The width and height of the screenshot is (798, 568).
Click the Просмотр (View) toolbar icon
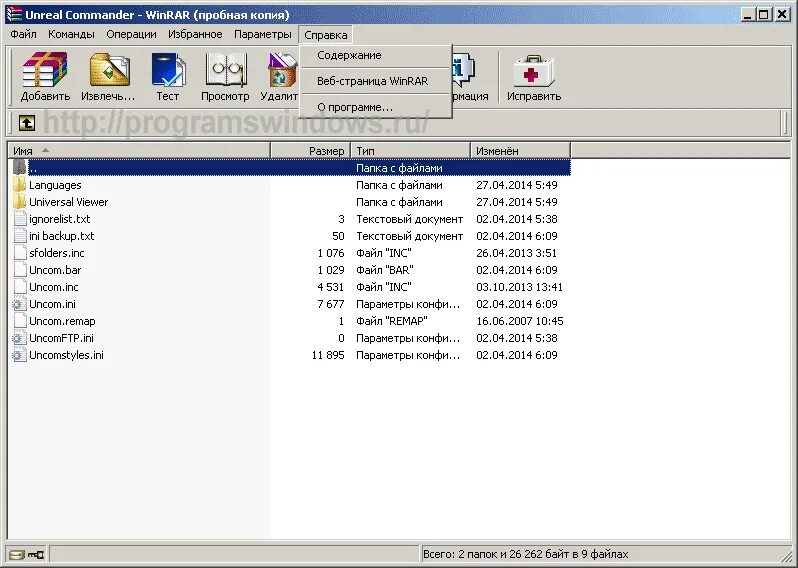225,69
